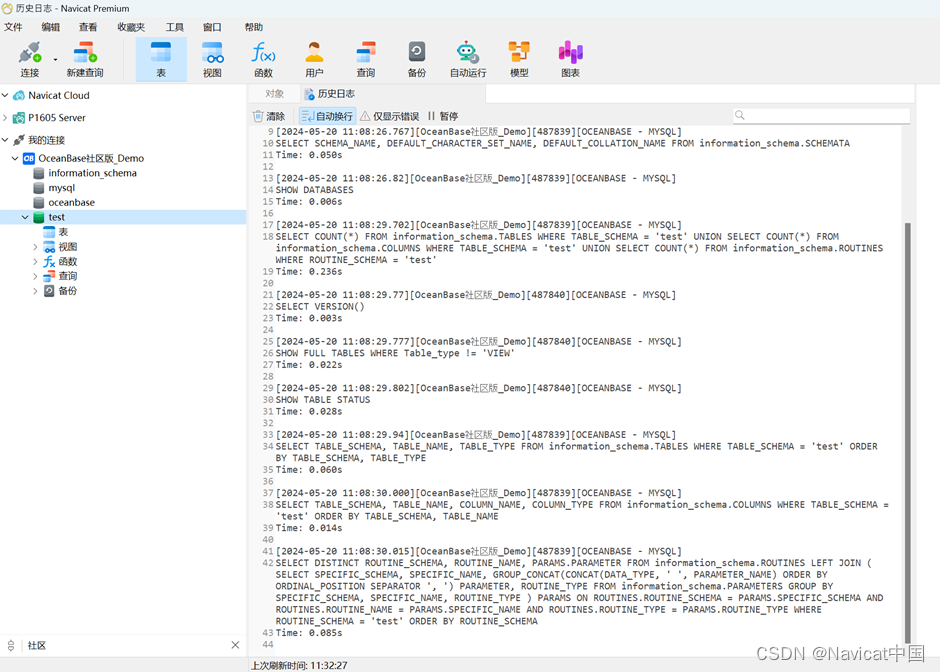Select the OceanBase社区版_Demo connection

tap(91, 158)
